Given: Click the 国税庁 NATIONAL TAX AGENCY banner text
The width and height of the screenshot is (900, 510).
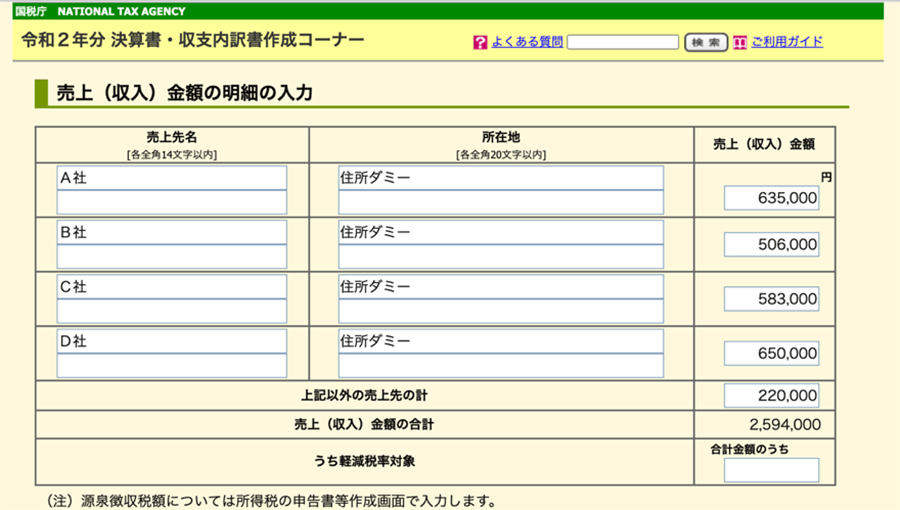Looking at the screenshot, I should tap(100, 11).
